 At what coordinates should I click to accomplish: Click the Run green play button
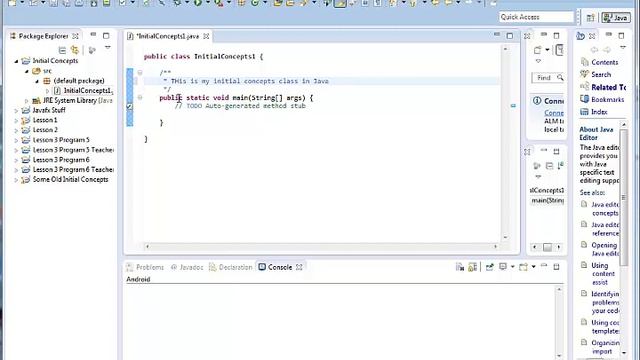pyautogui.click(x=198, y=3)
